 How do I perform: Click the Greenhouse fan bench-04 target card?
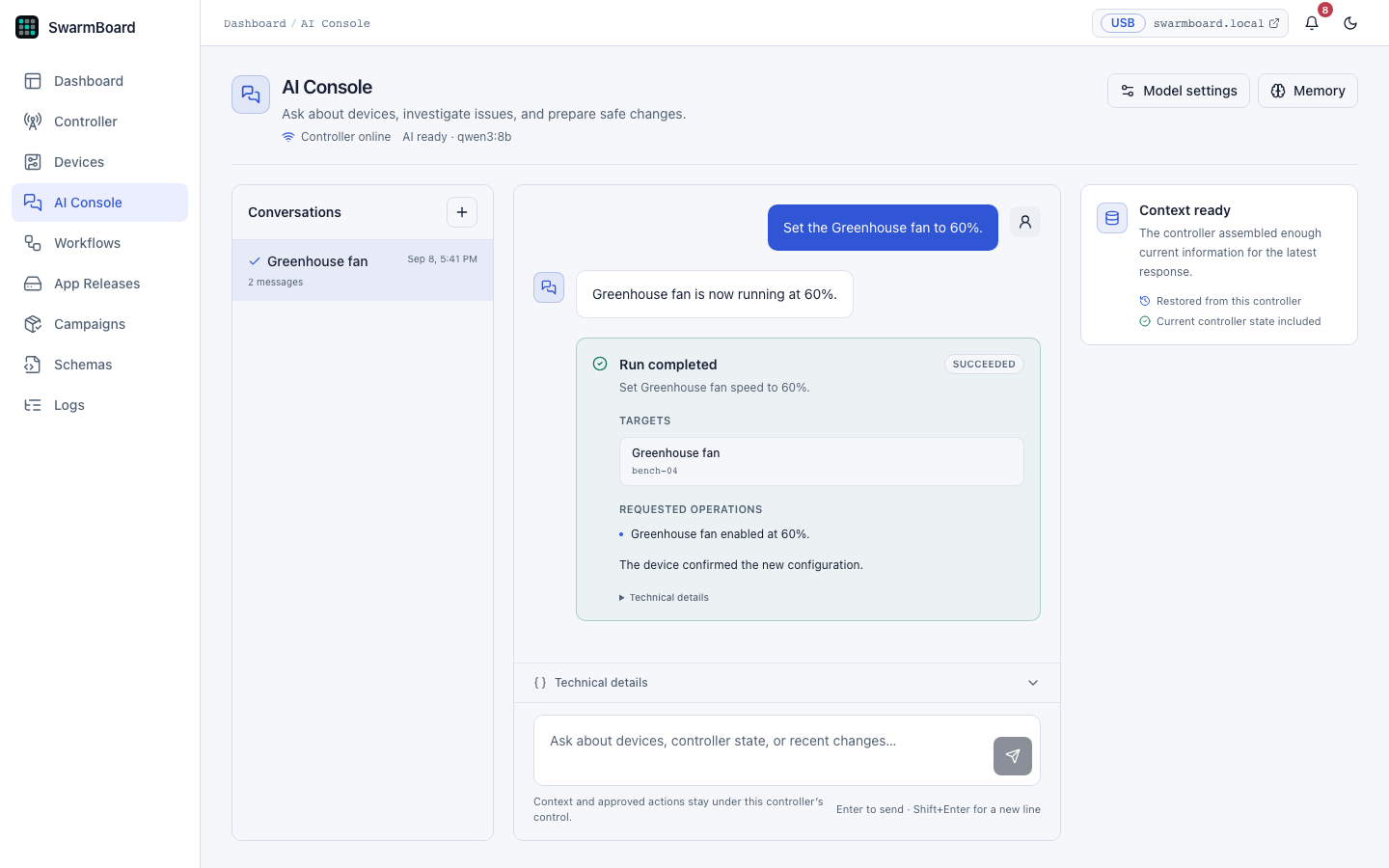tap(822, 461)
